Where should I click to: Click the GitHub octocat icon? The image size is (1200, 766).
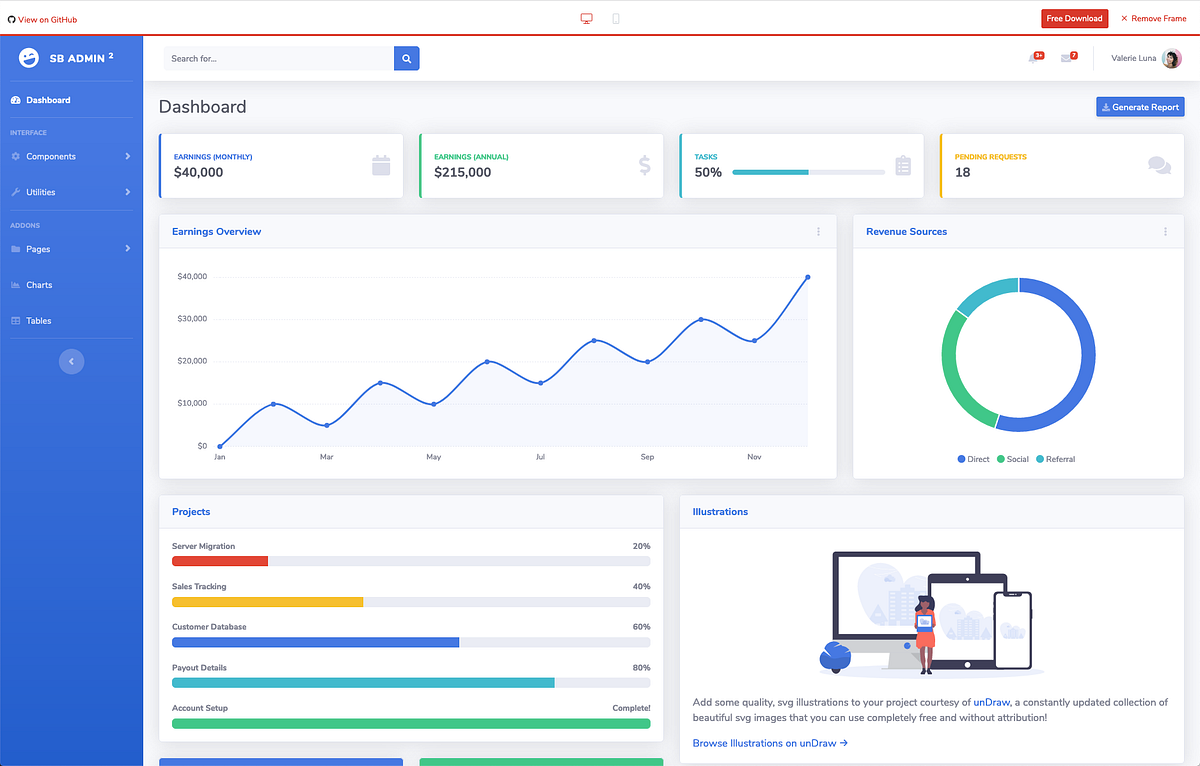tap(10, 18)
